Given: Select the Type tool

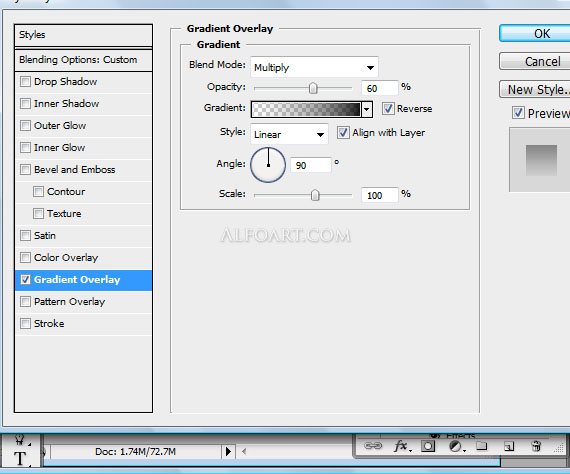Looking at the screenshot, I should coord(20,458).
